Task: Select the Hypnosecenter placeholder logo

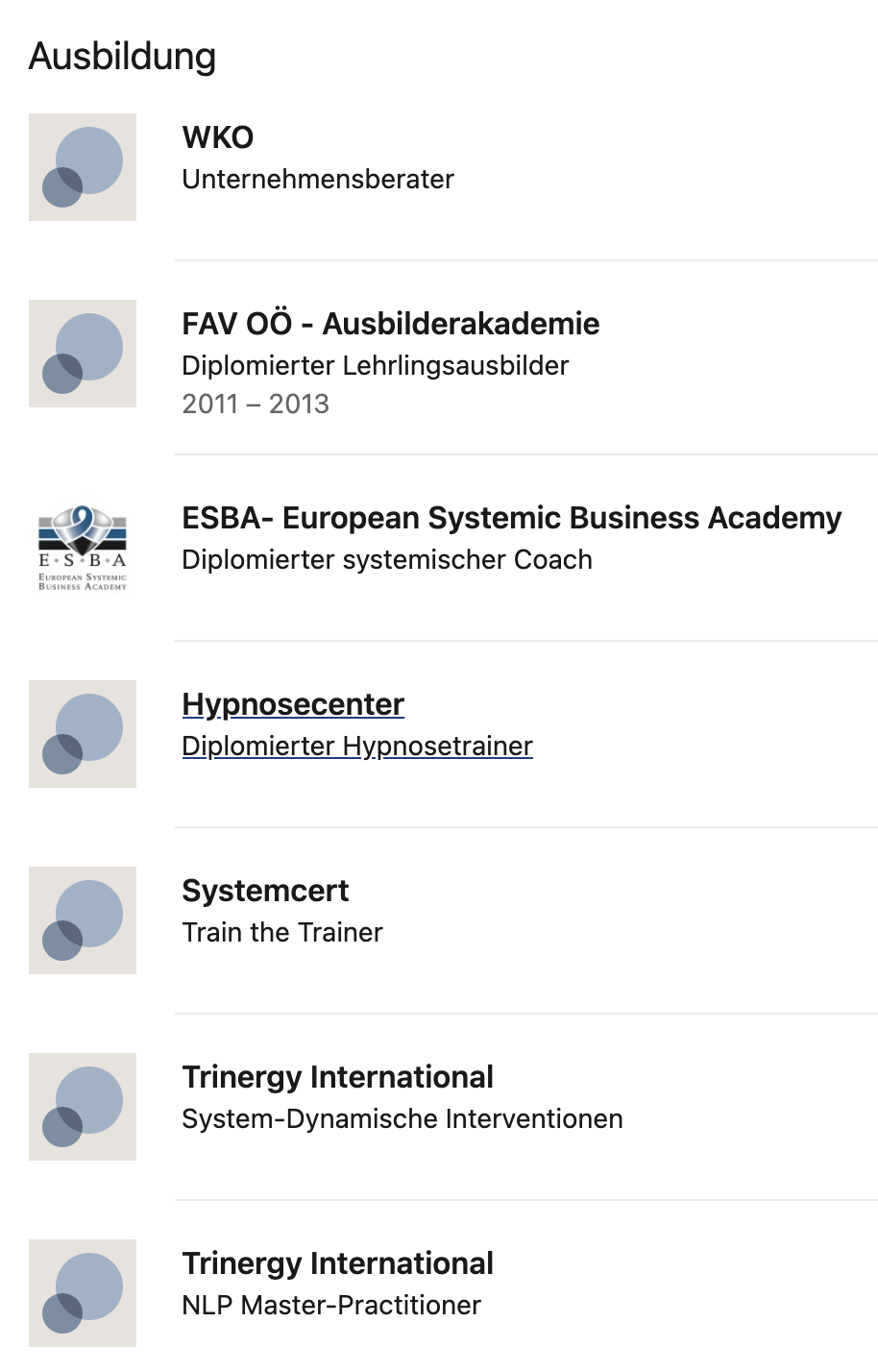Action: point(83,734)
